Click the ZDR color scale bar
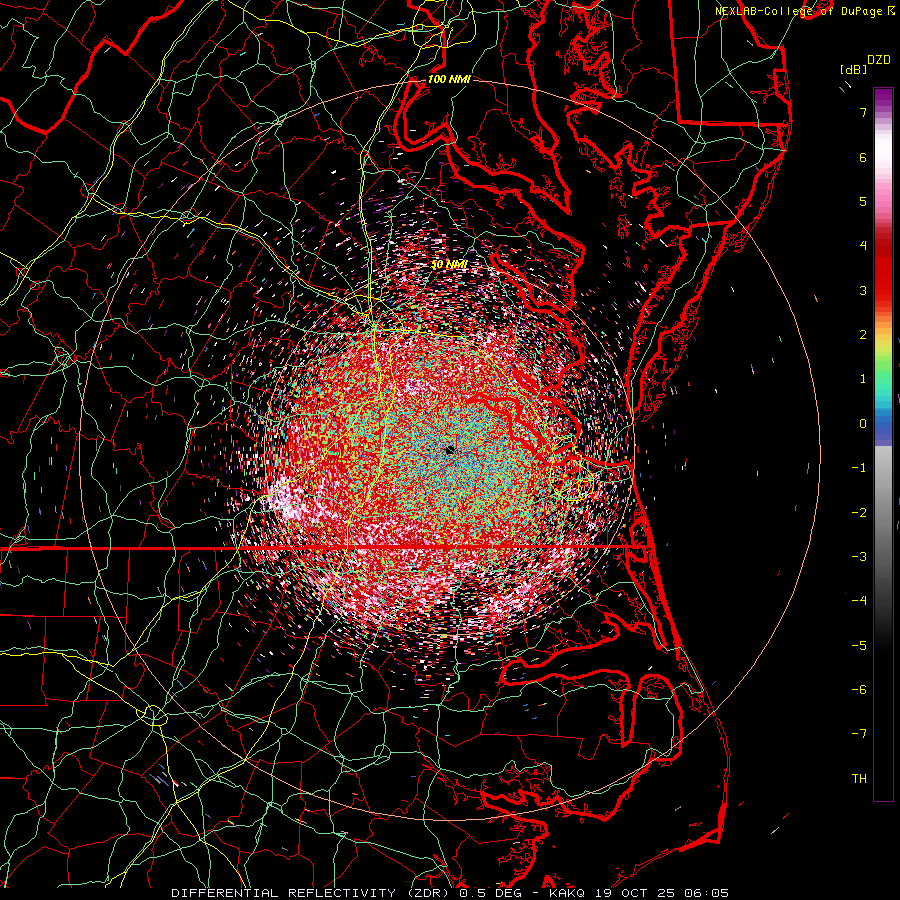Viewport: 900px width, 900px height. tap(883, 444)
